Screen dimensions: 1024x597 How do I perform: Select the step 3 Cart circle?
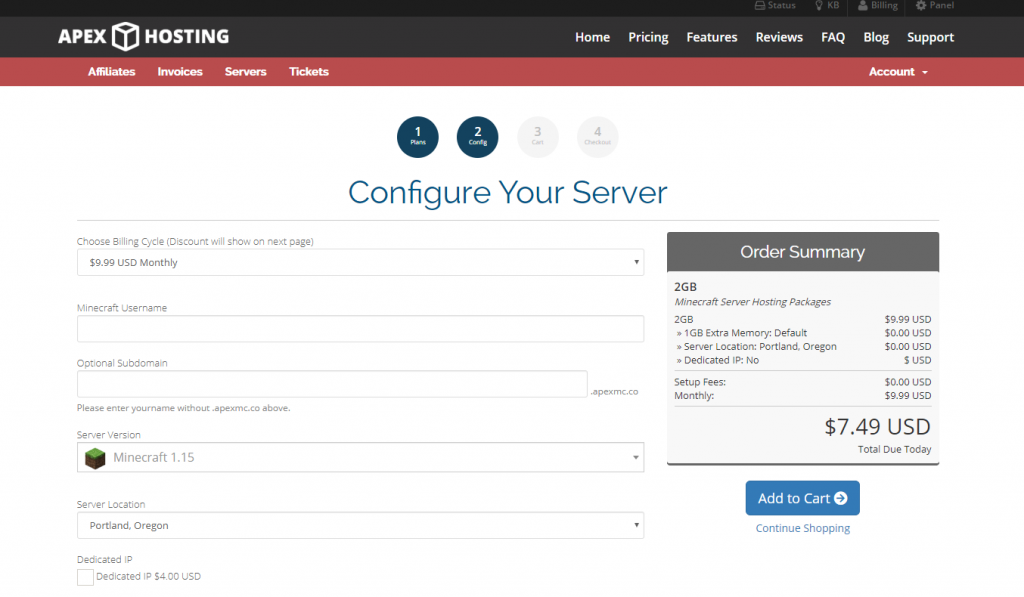[x=537, y=137]
